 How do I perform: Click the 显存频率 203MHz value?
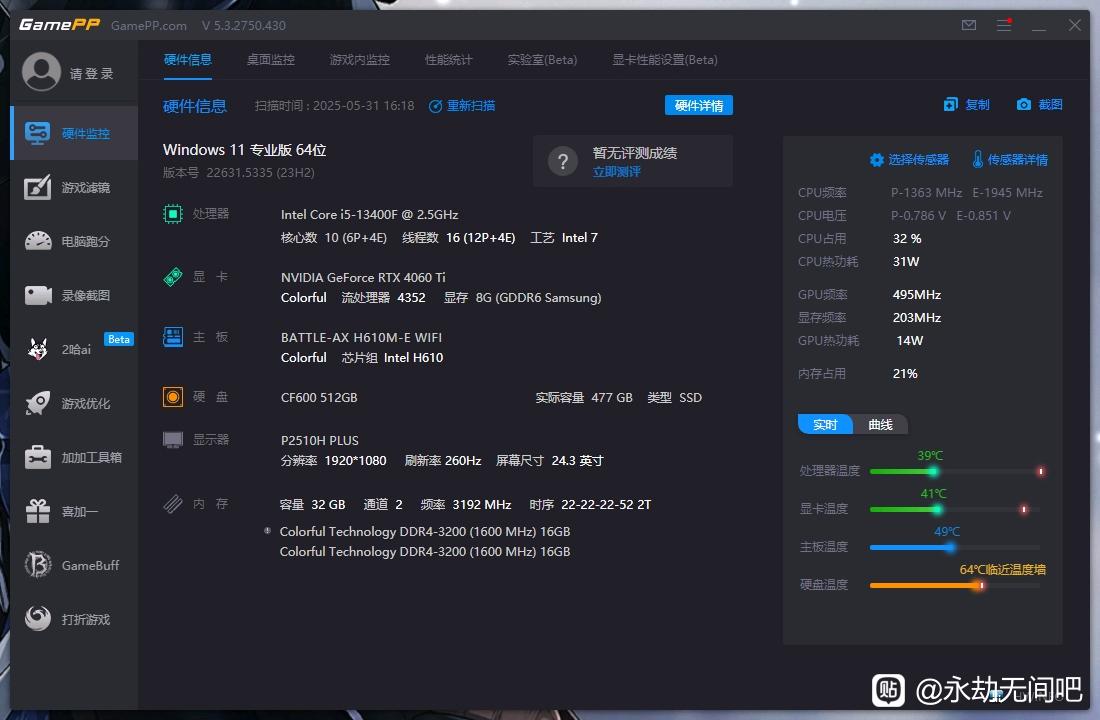[917, 318]
